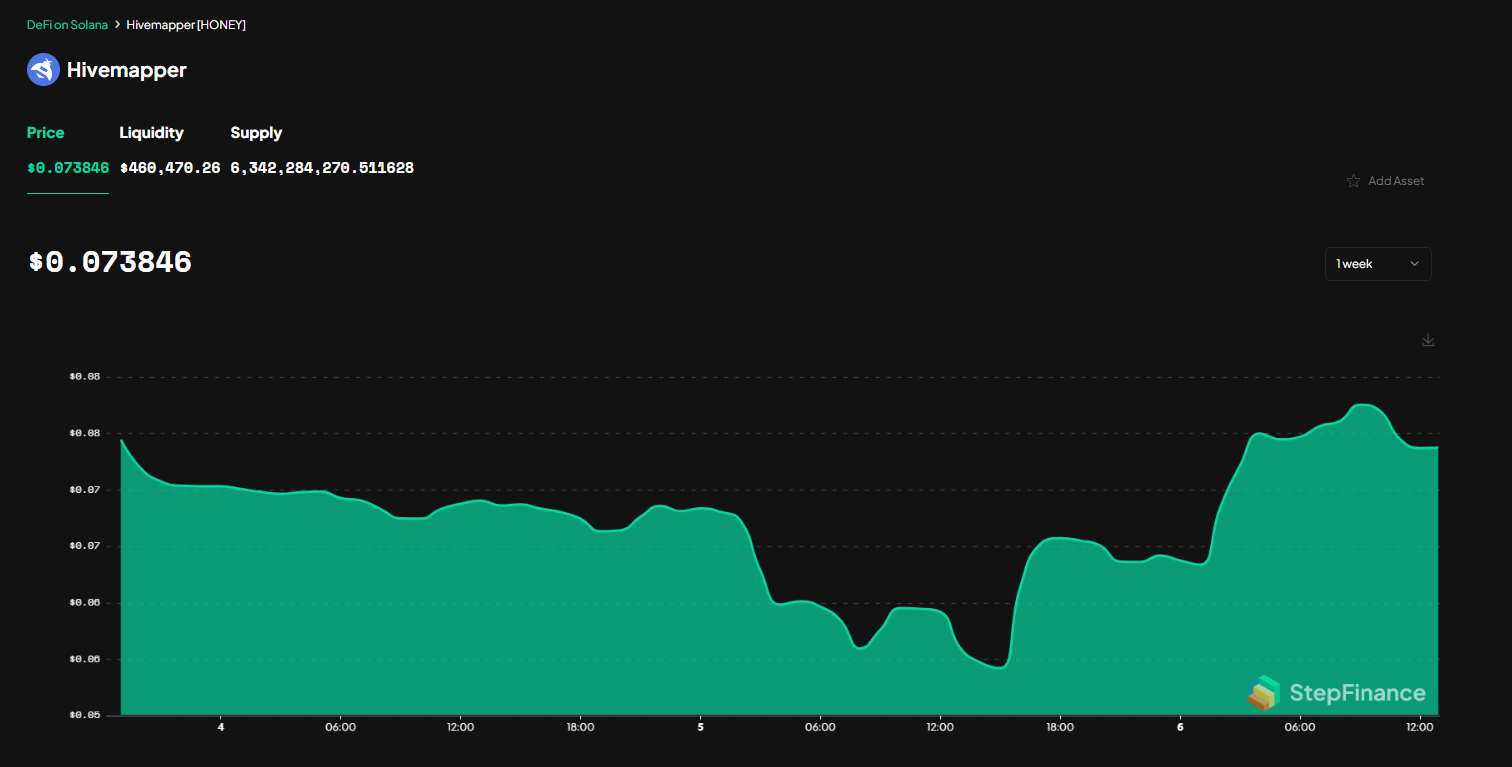Viewport: 1512px width, 767px height.
Task: Go back to DeFi on Solana
Action: click(67, 25)
